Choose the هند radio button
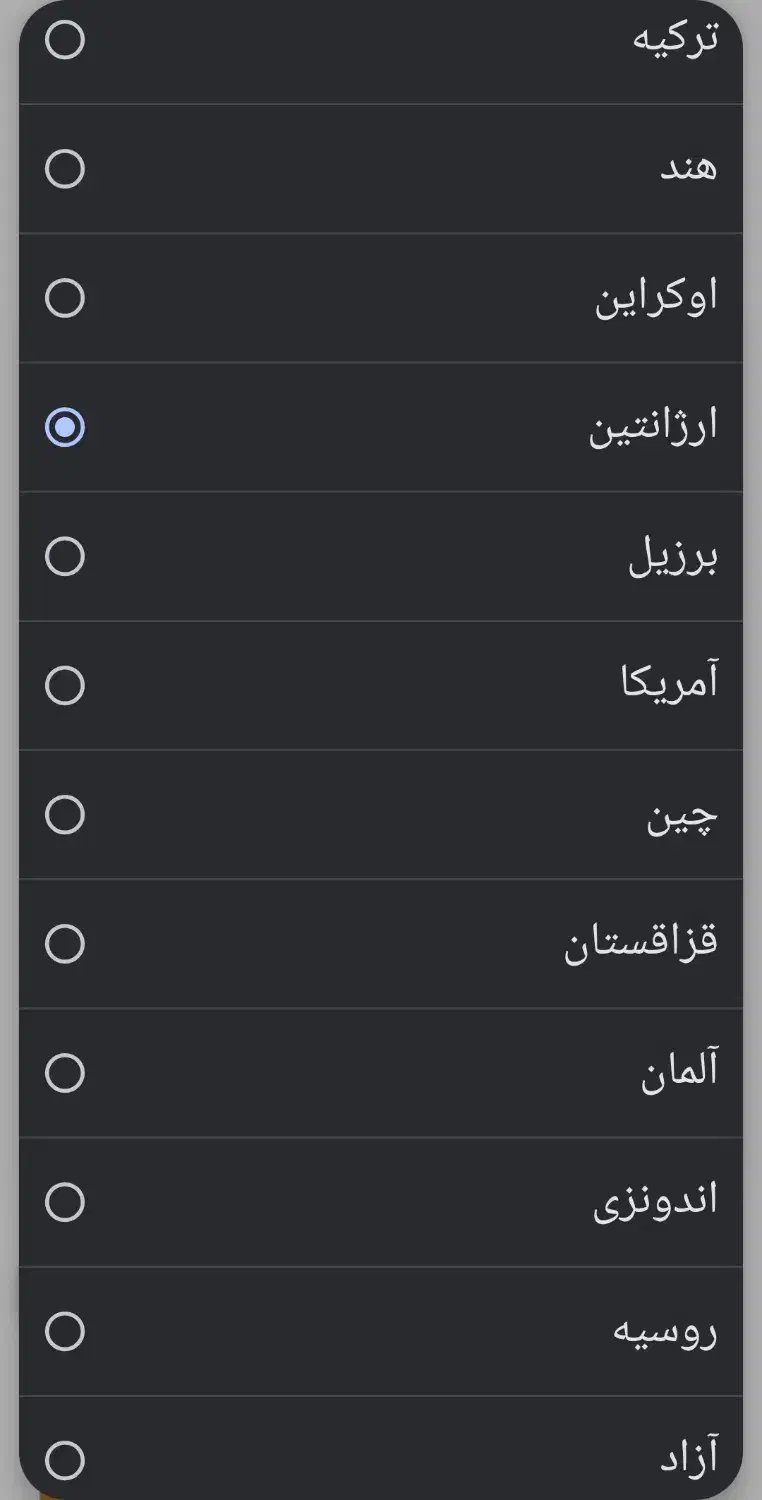The image size is (762, 1500). pyautogui.click(x=65, y=169)
